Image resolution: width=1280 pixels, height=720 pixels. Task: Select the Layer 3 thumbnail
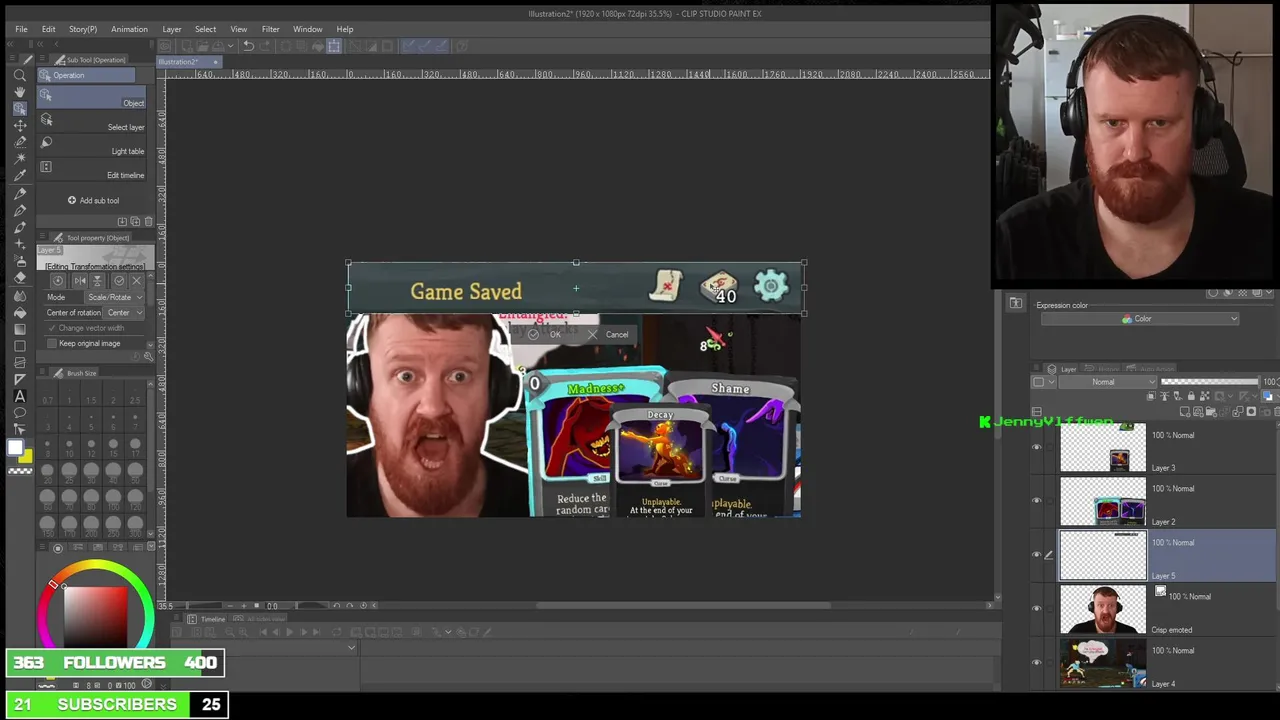tap(1103, 447)
